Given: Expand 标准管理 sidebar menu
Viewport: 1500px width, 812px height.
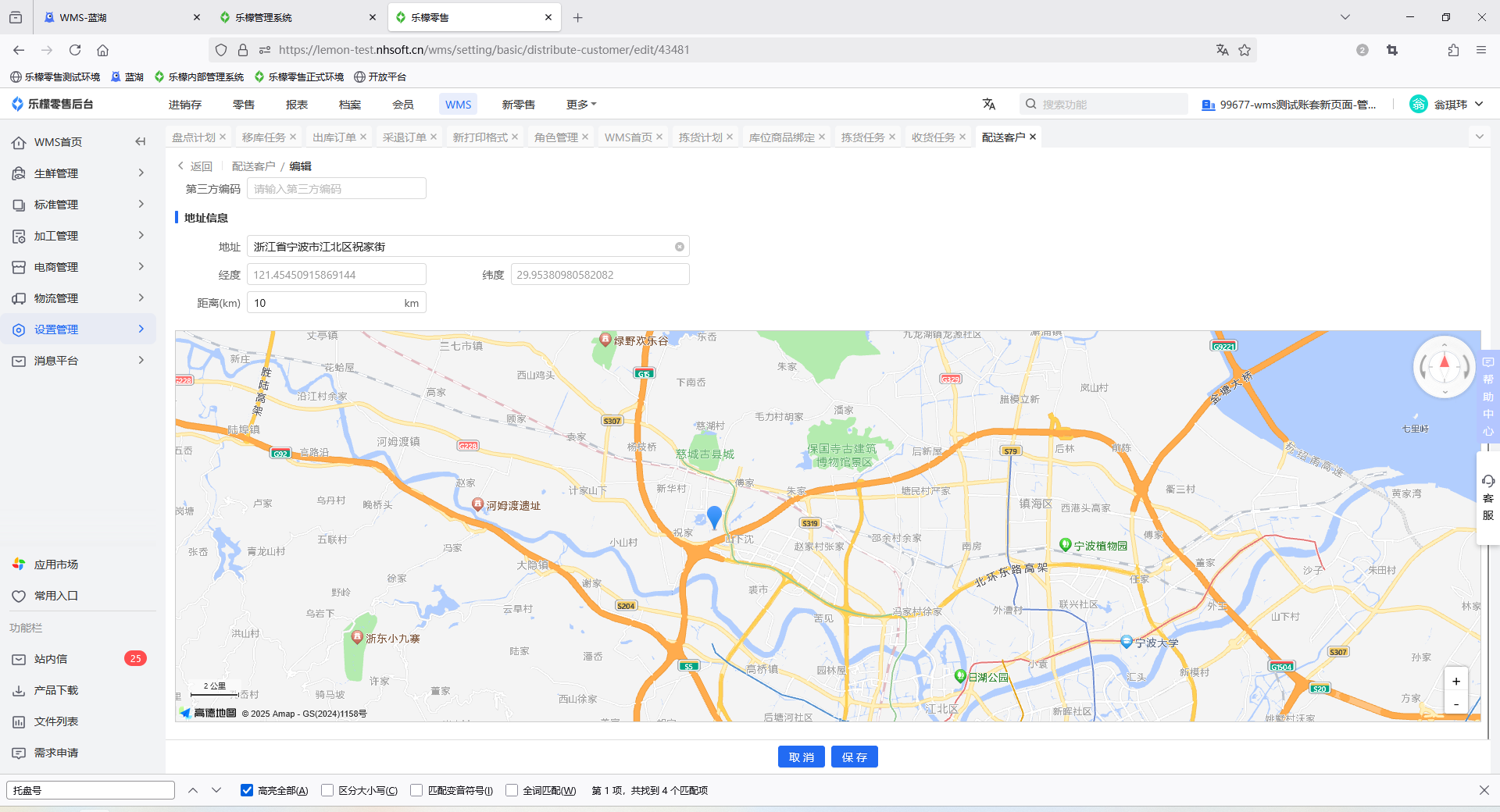Looking at the screenshot, I should coord(78,205).
